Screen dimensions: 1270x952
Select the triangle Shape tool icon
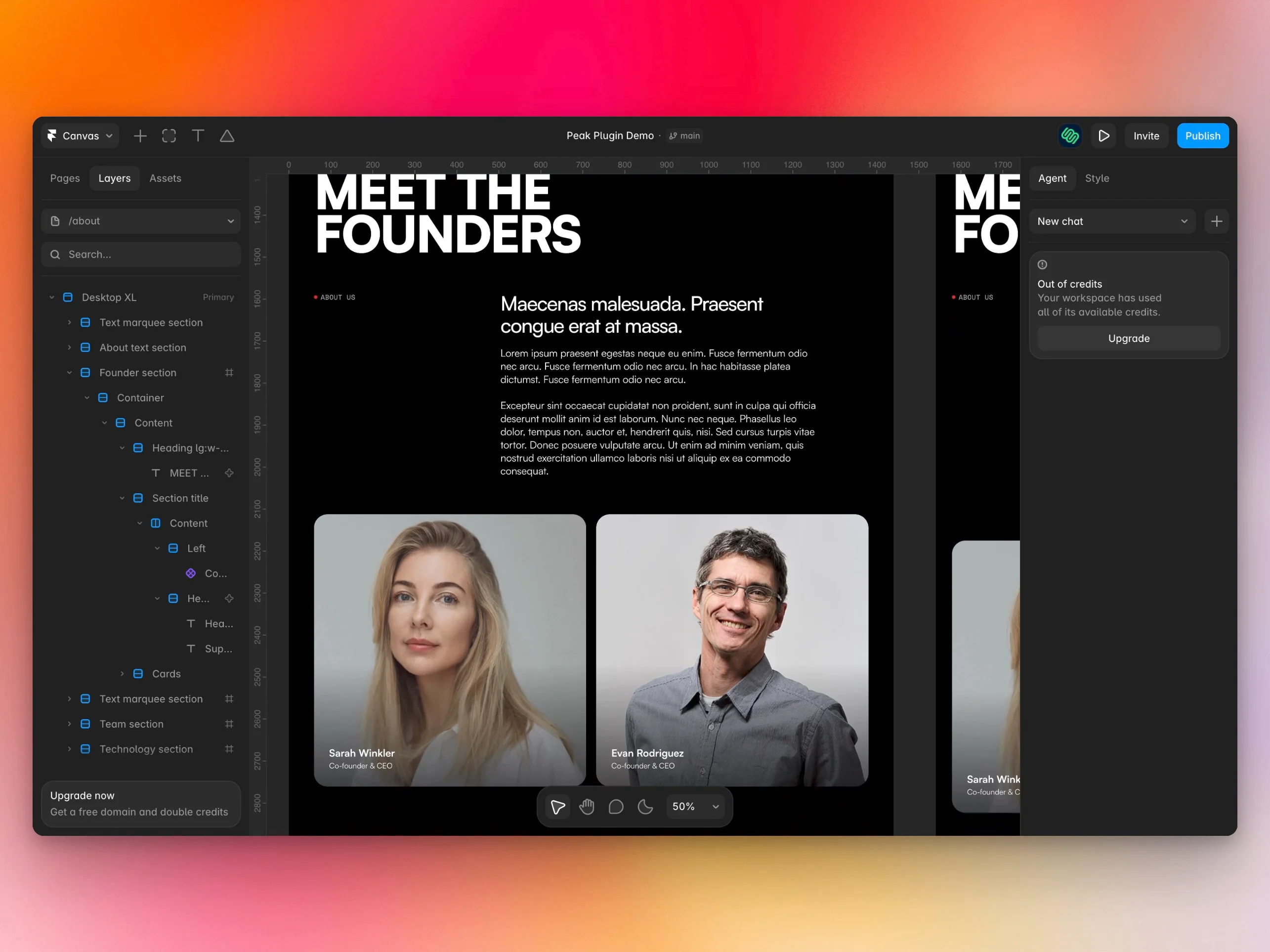point(227,136)
